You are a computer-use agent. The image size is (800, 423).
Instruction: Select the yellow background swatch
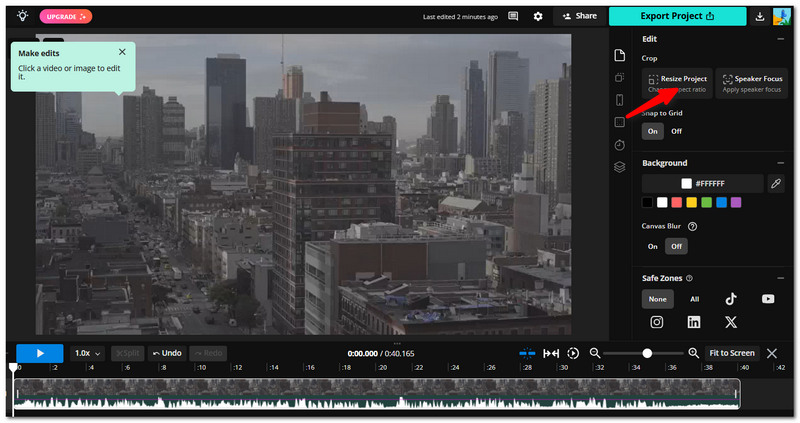click(x=691, y=203)
